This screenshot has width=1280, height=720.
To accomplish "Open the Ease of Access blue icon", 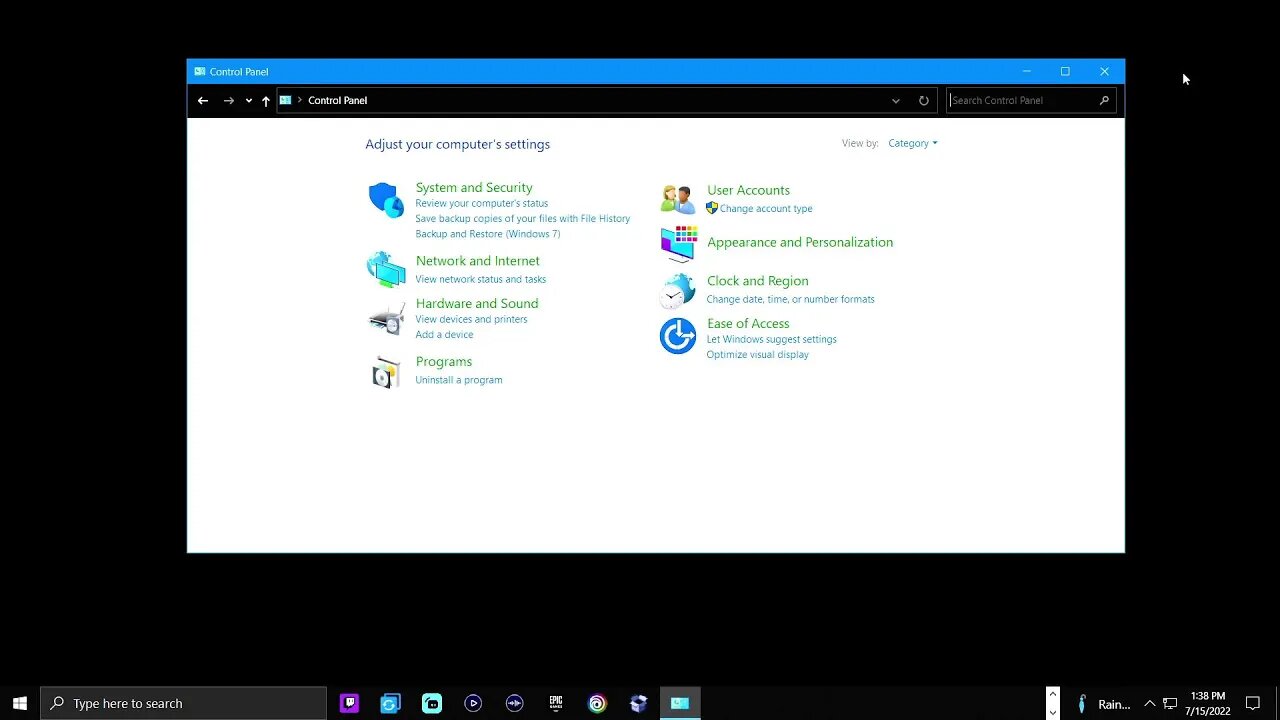I will 678,336.
